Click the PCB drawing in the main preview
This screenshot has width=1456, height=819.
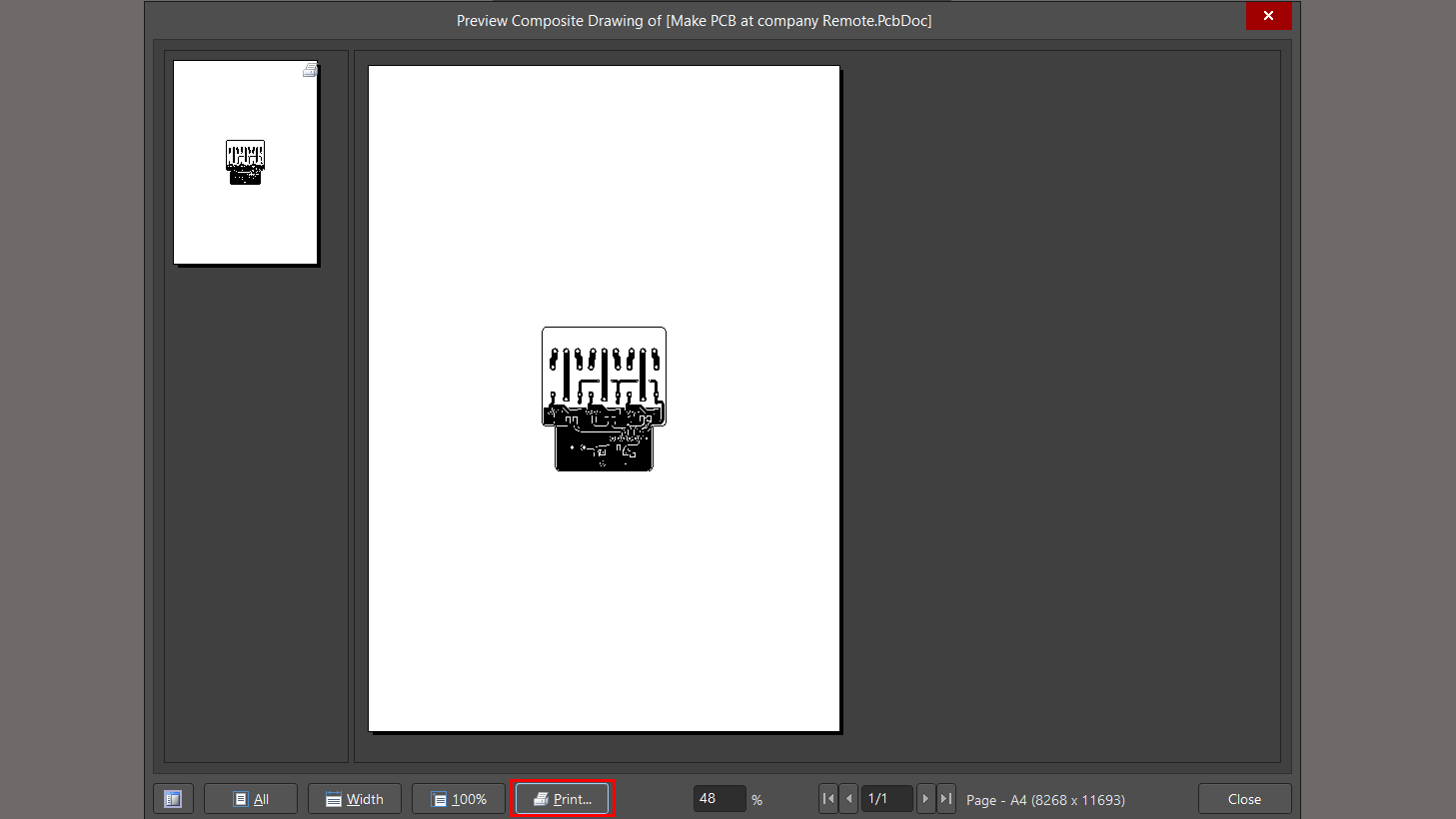coord(604,400)
